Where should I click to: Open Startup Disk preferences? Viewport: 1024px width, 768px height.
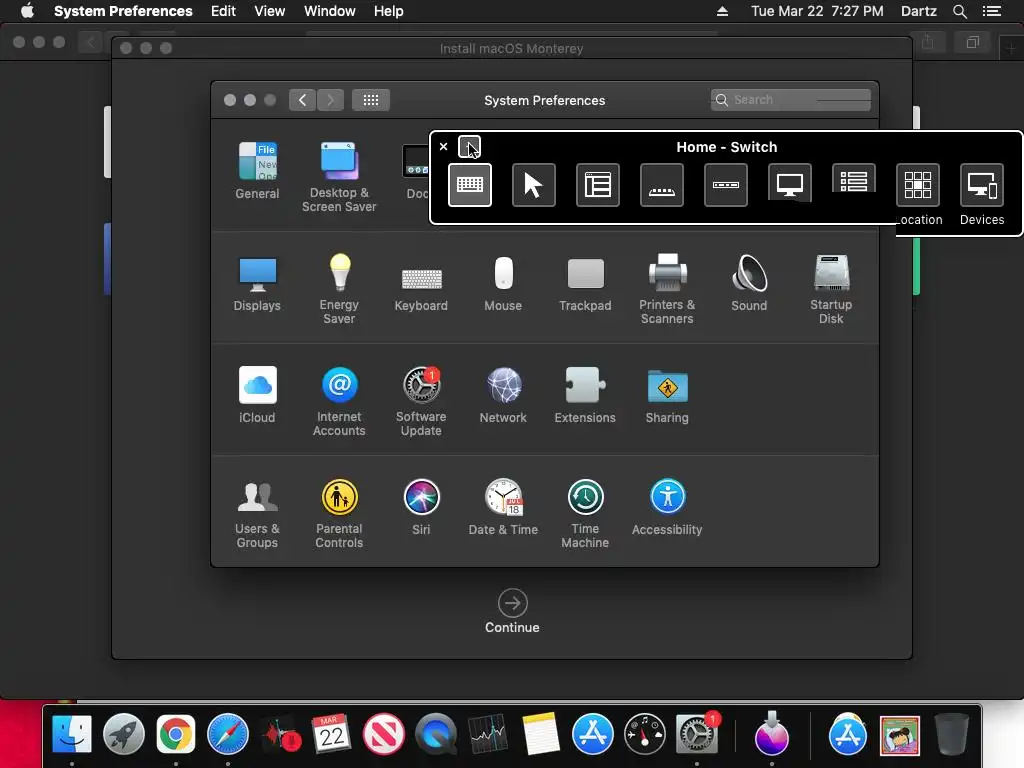click(831, 289)
